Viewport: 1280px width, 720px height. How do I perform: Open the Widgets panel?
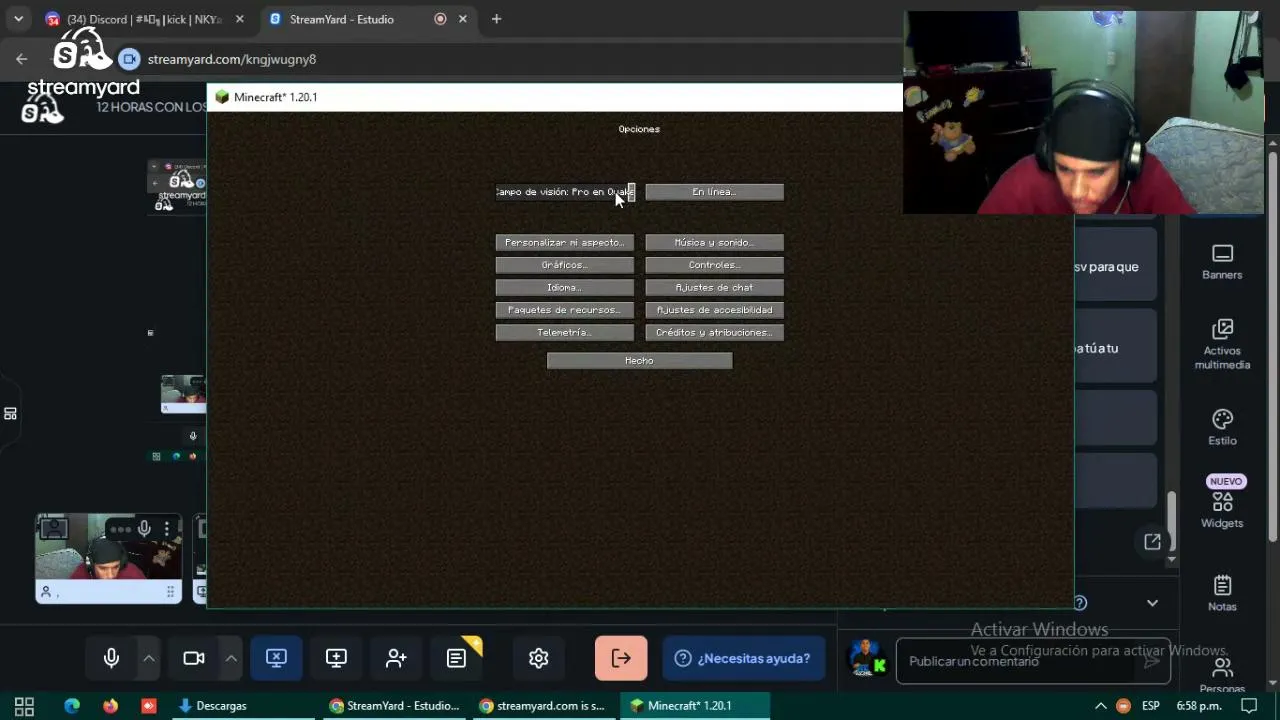[x=1222, y=503]
